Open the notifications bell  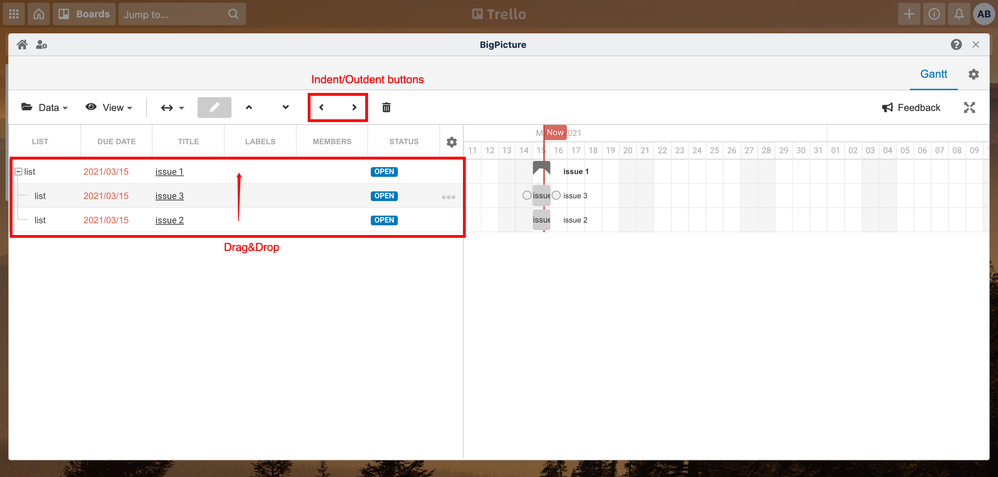point(959,14)
